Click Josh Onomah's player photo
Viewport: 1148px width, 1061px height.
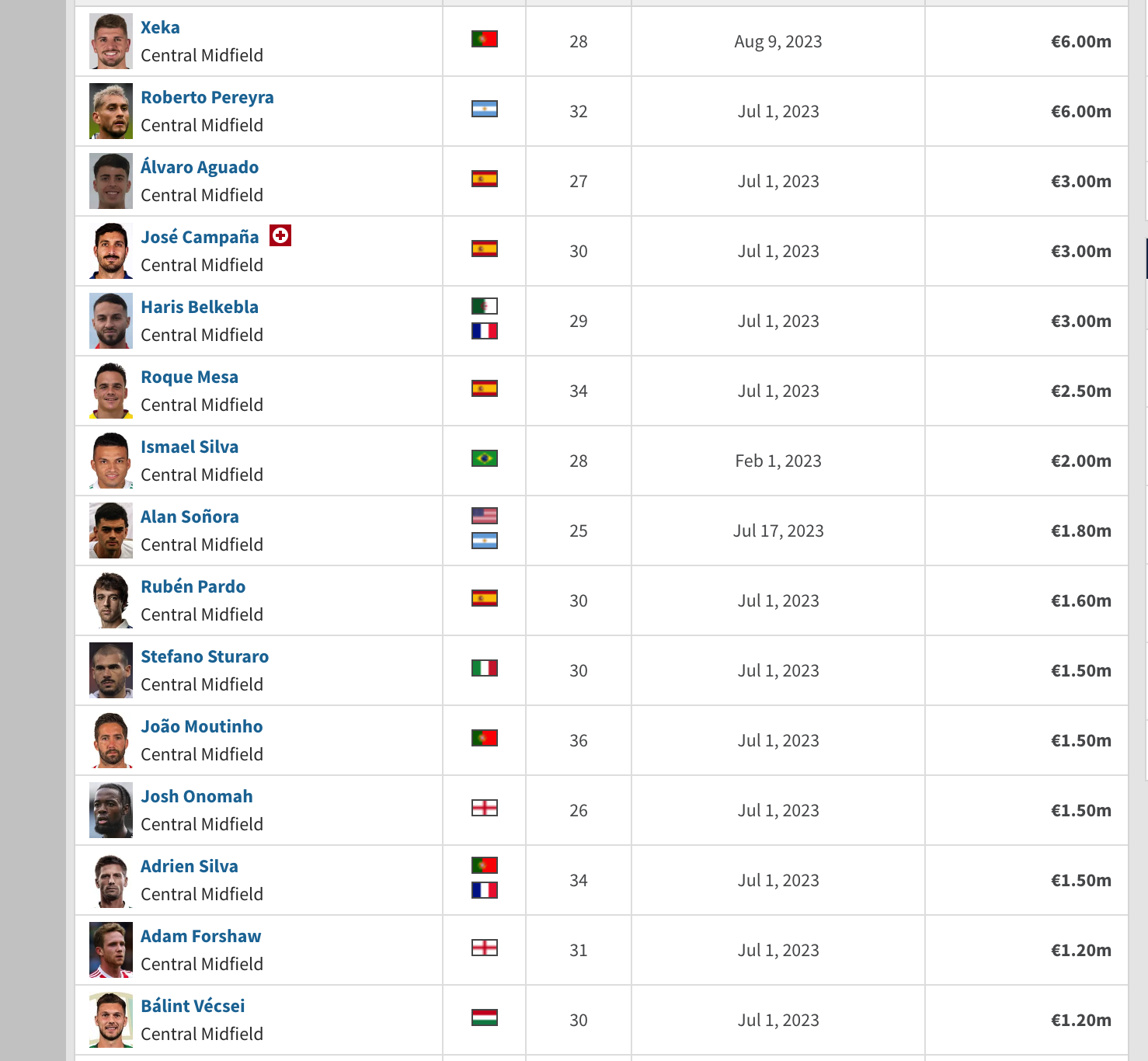click(x=111, y=810)
